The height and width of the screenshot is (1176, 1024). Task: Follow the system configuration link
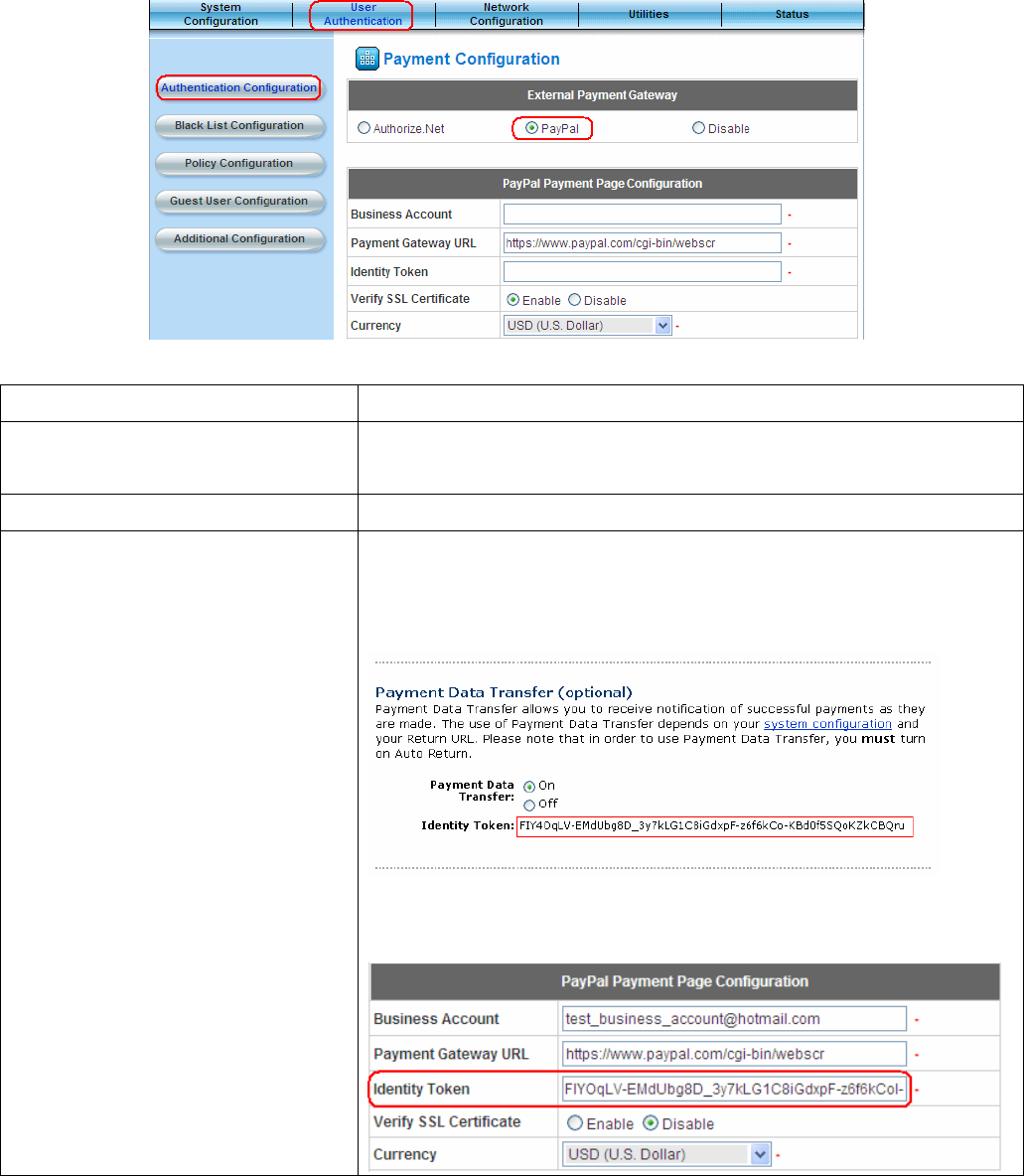coord(827,724)
